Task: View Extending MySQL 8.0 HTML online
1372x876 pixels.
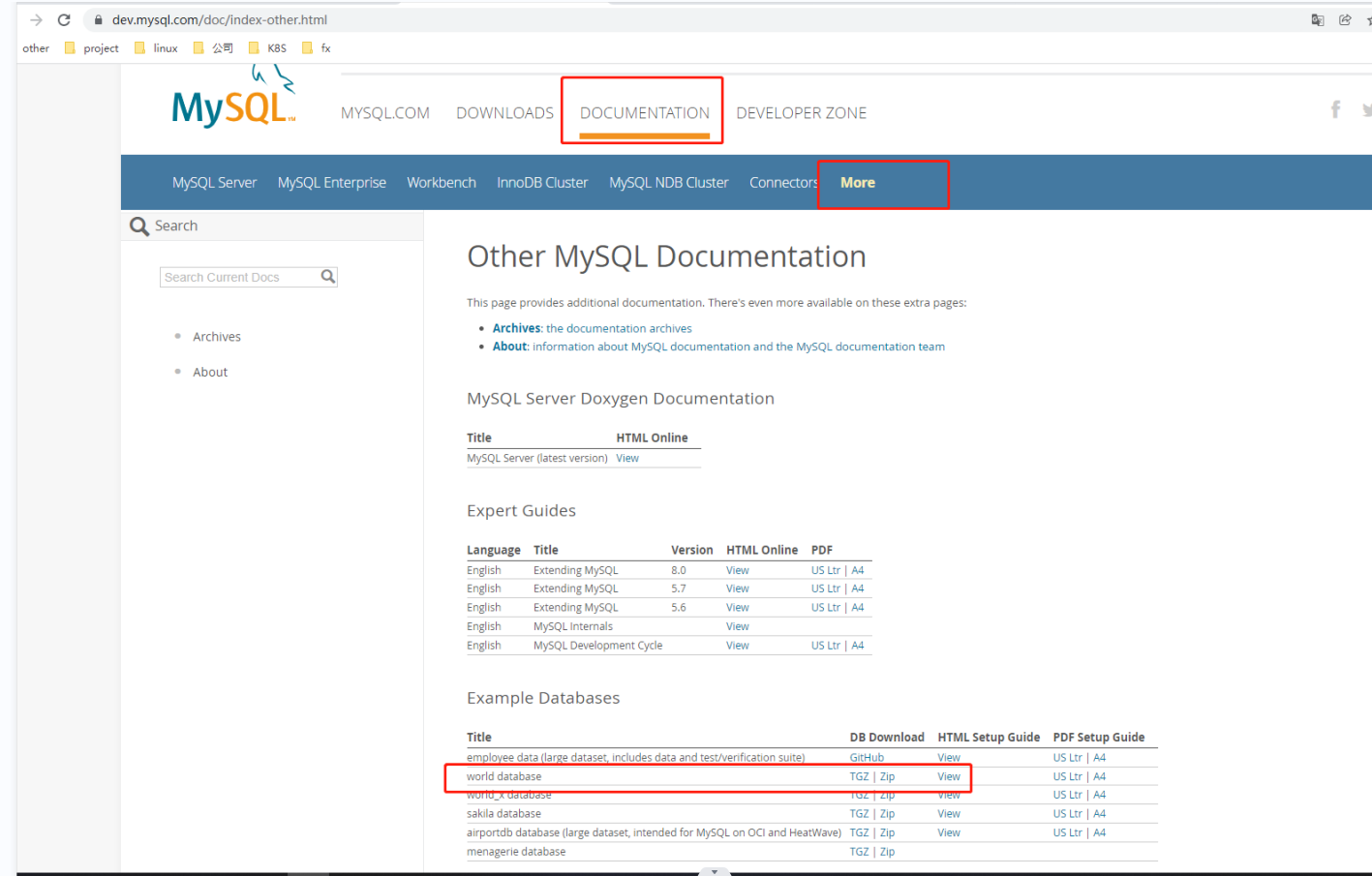Action: click(738, 571)
